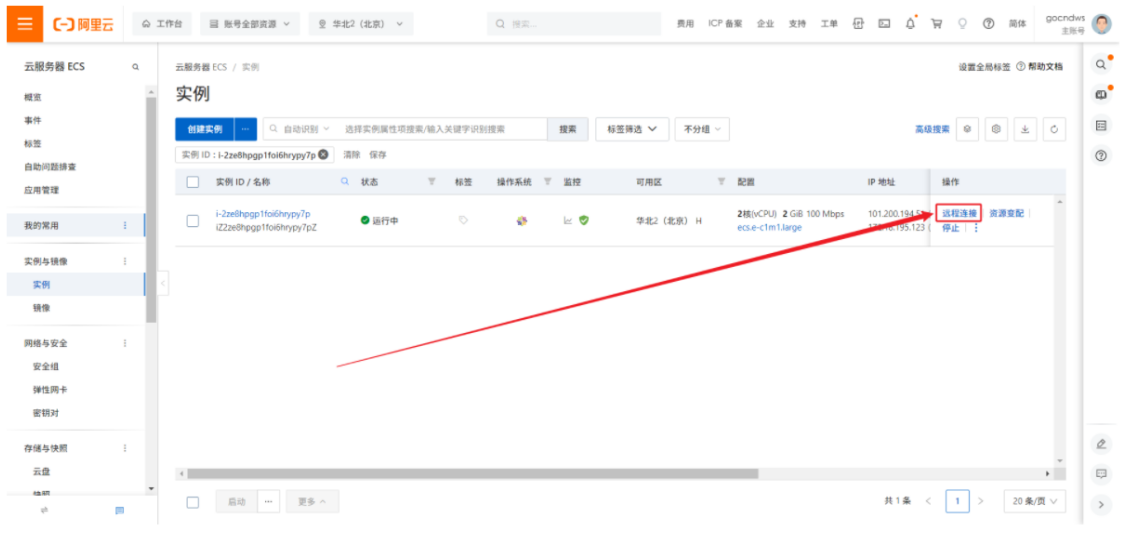Open 密钥对 in the sidebar
Screen dimensions: 1131x545
click(x=45, y=413)
